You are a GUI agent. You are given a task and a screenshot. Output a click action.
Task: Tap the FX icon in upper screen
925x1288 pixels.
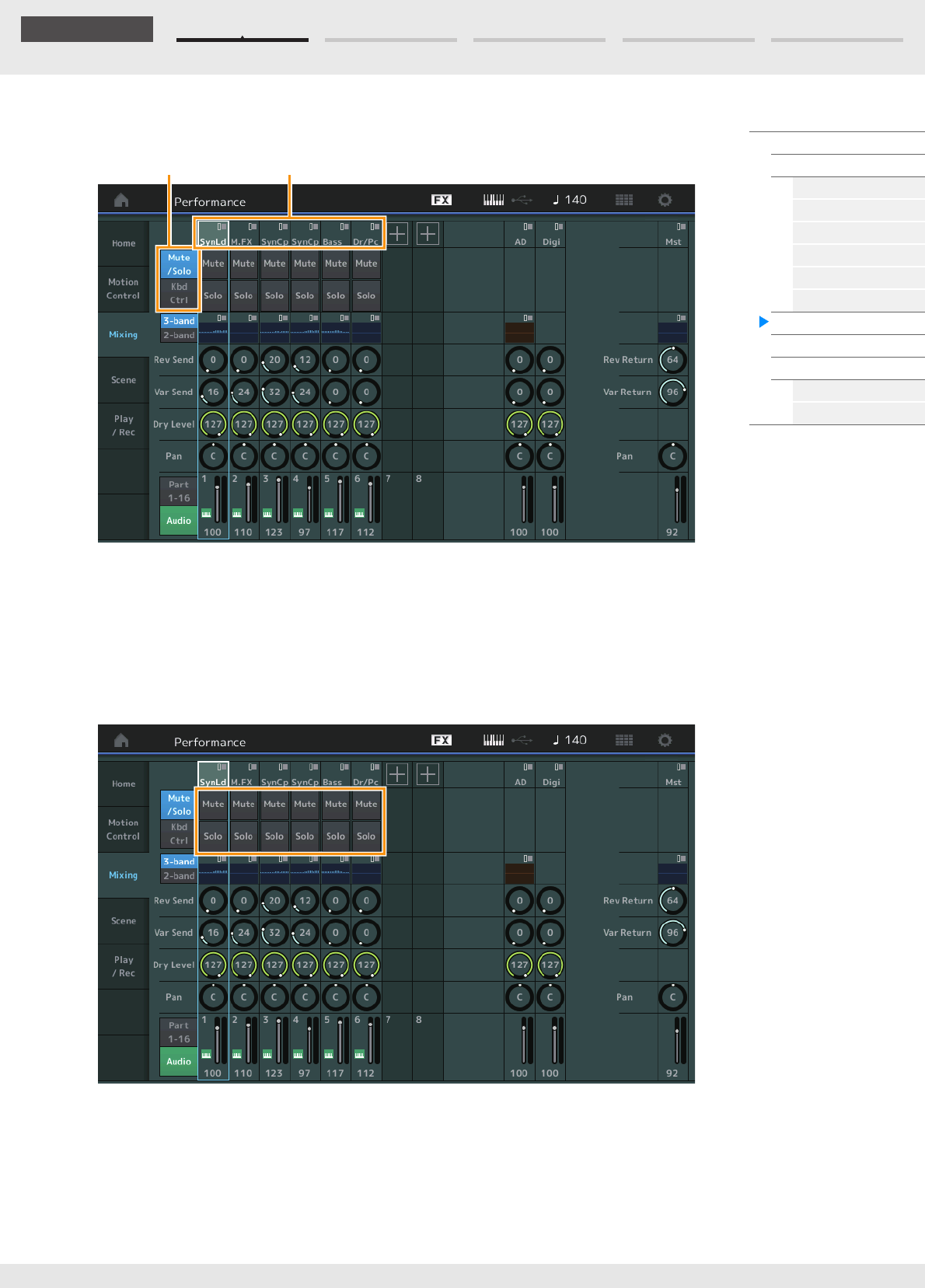point(442,200)
